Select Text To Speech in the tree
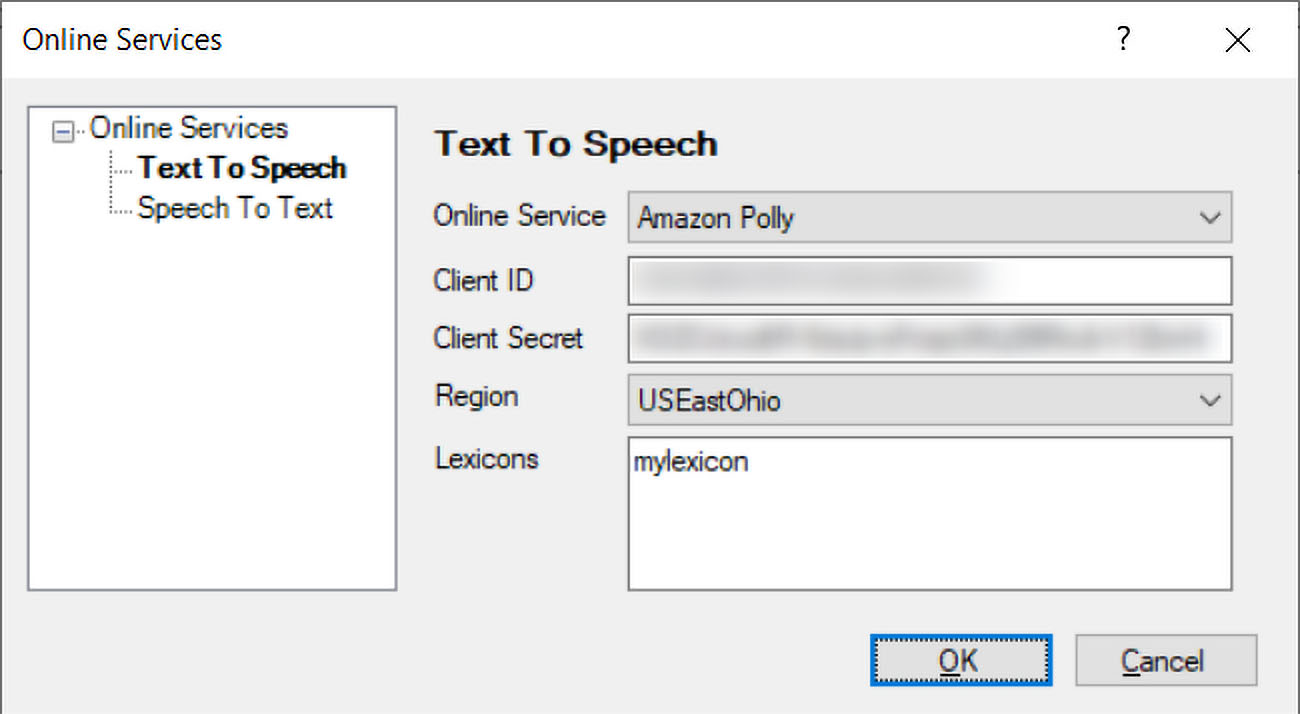 pyautogui.click(x=242, y=168)
